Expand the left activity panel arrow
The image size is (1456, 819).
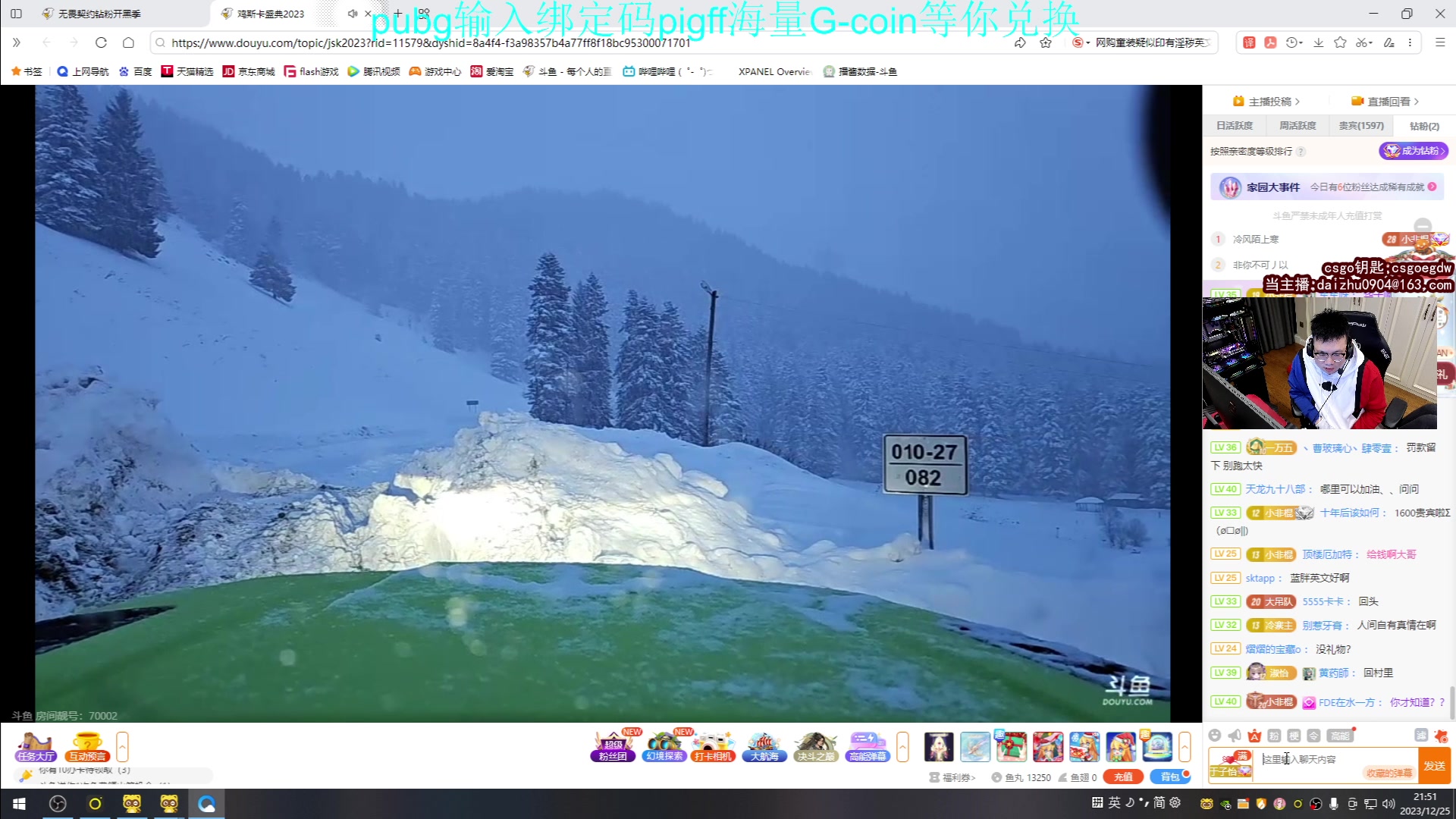[x=122, y=747]
